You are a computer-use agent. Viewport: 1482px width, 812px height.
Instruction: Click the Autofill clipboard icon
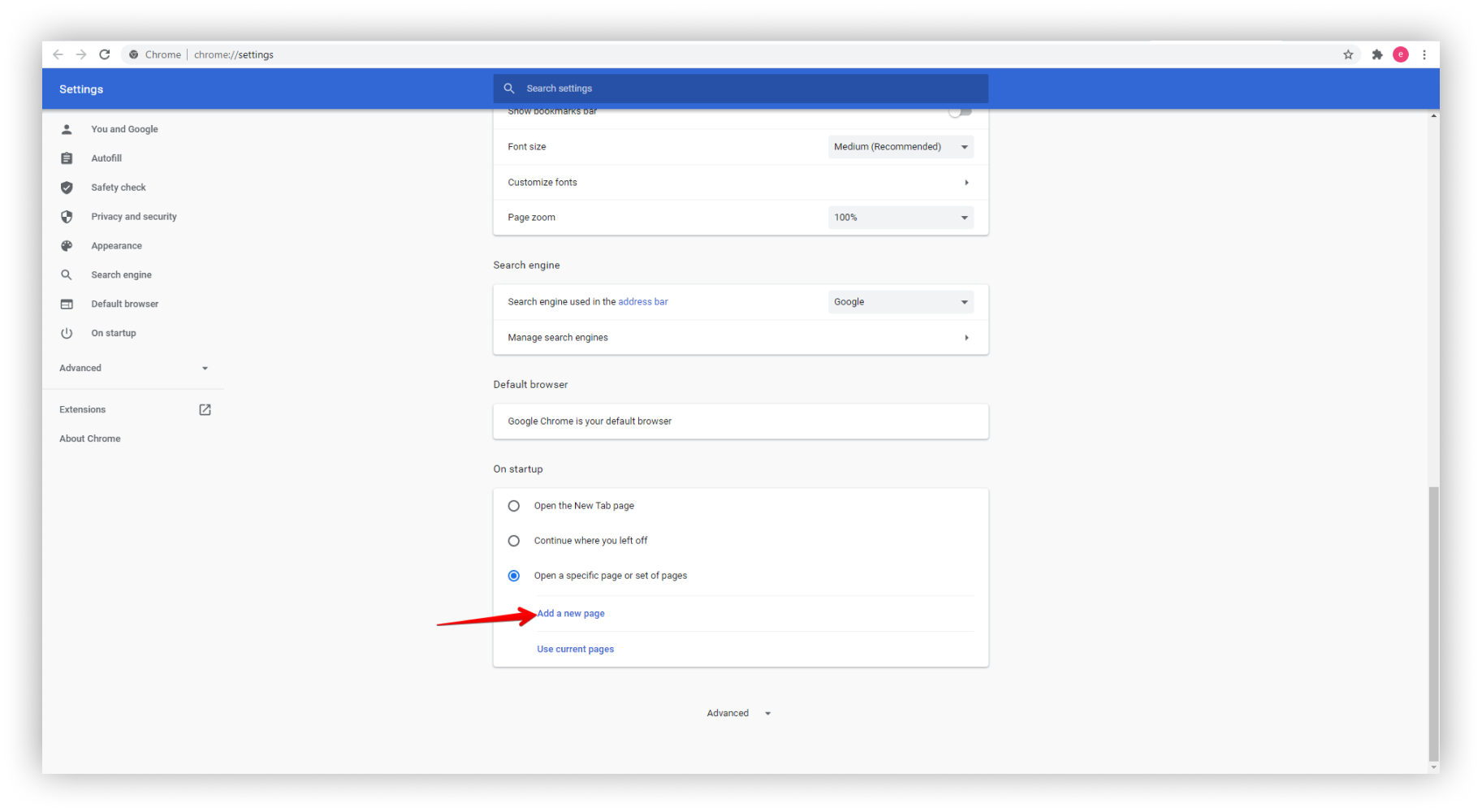coord(67,158)
